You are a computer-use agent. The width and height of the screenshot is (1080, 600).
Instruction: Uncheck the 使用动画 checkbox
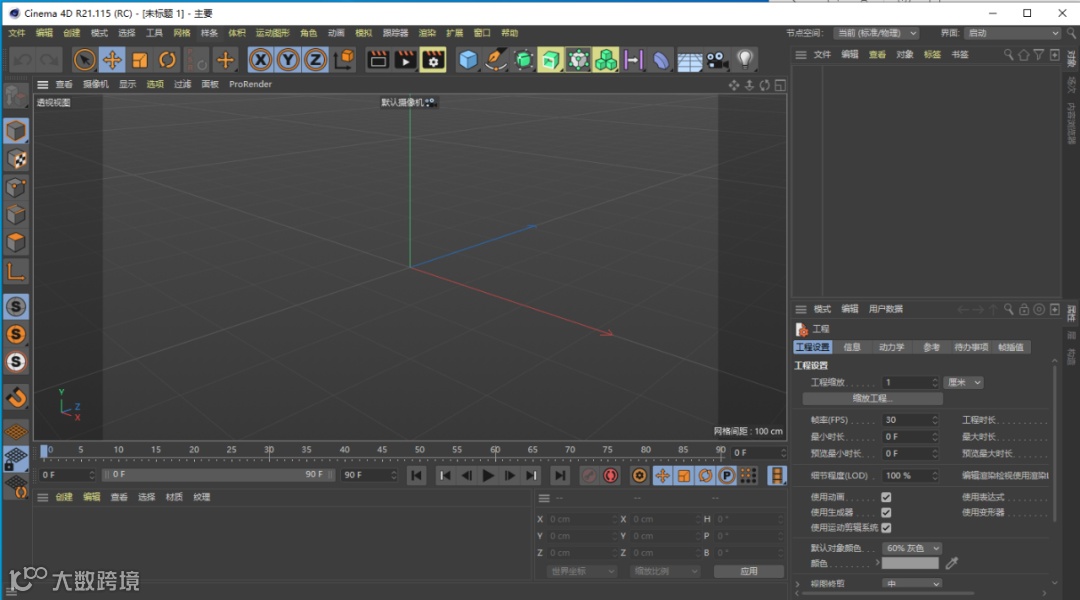[886, 497]
